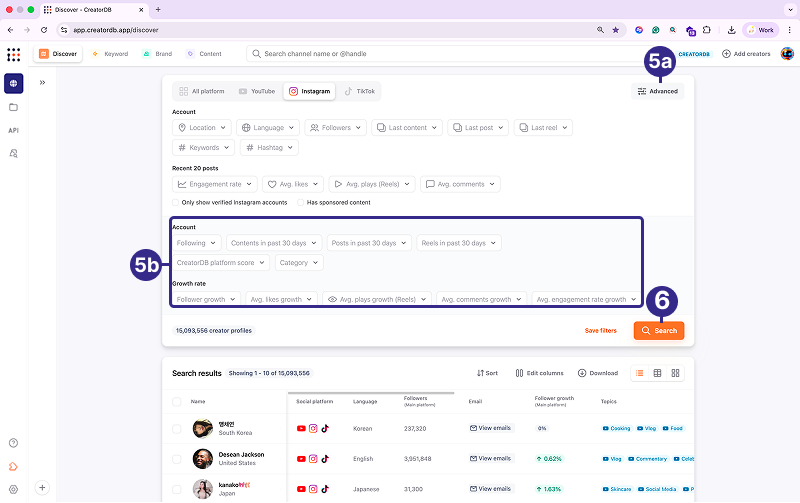The width and height of the screenshot is (800, 503).
Task: Select the YouTube platform tab
Action: [x=257, y=91]
